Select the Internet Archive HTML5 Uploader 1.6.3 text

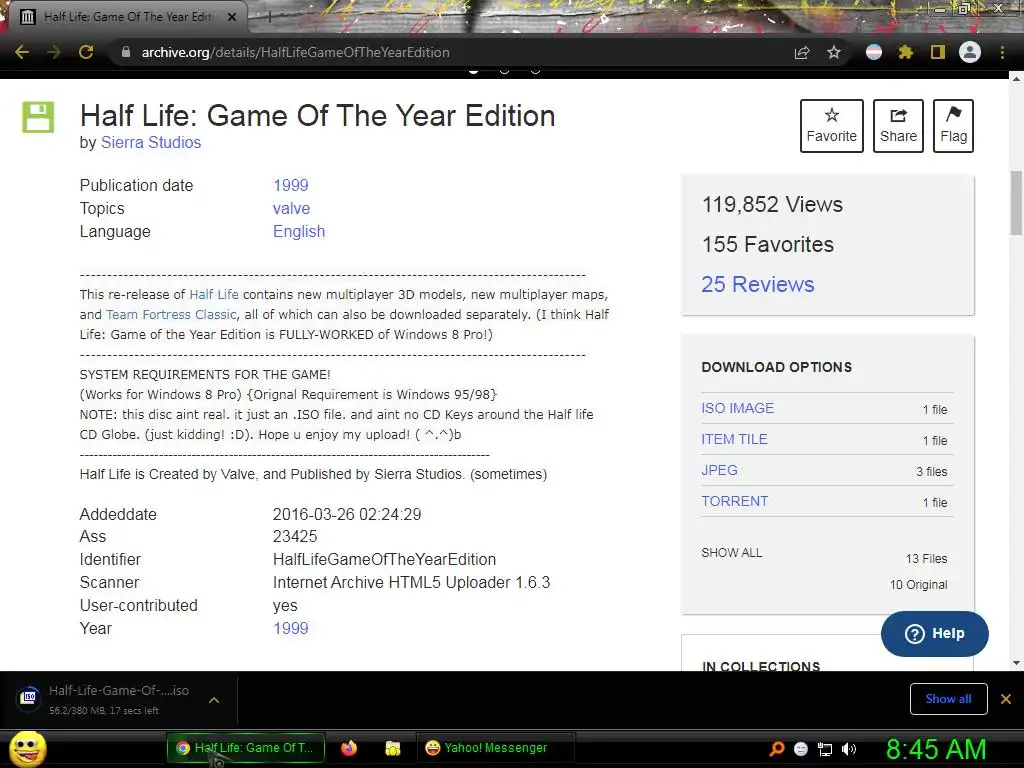[411, 583]
